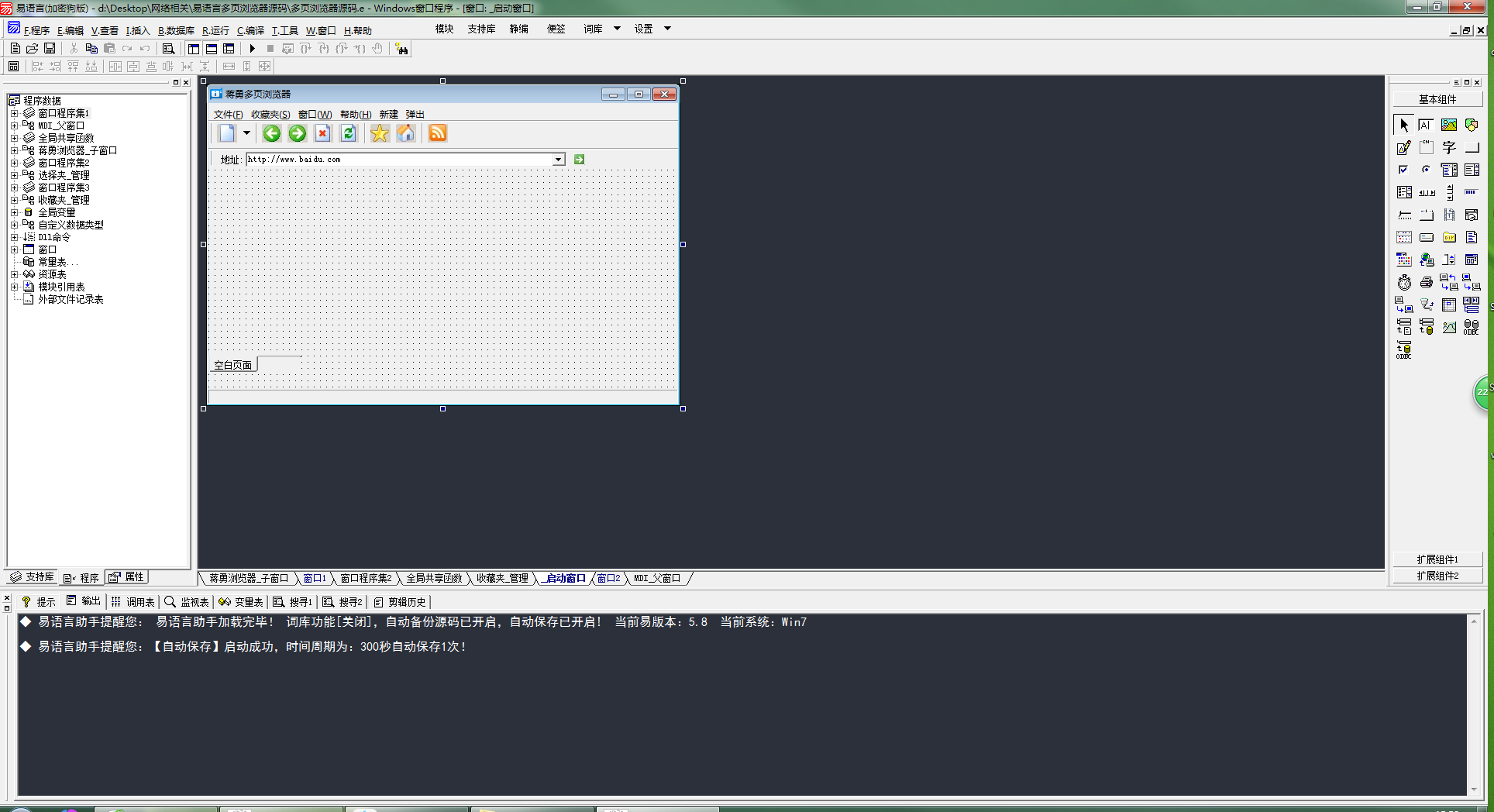The width and height of the screenshot is (1494, 812).
Task: Open the E.编辑 menu
Action: (71, 31)
